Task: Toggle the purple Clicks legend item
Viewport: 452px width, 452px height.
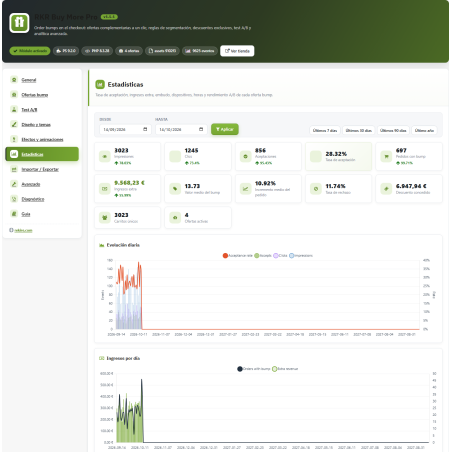Action: (280, 256)
